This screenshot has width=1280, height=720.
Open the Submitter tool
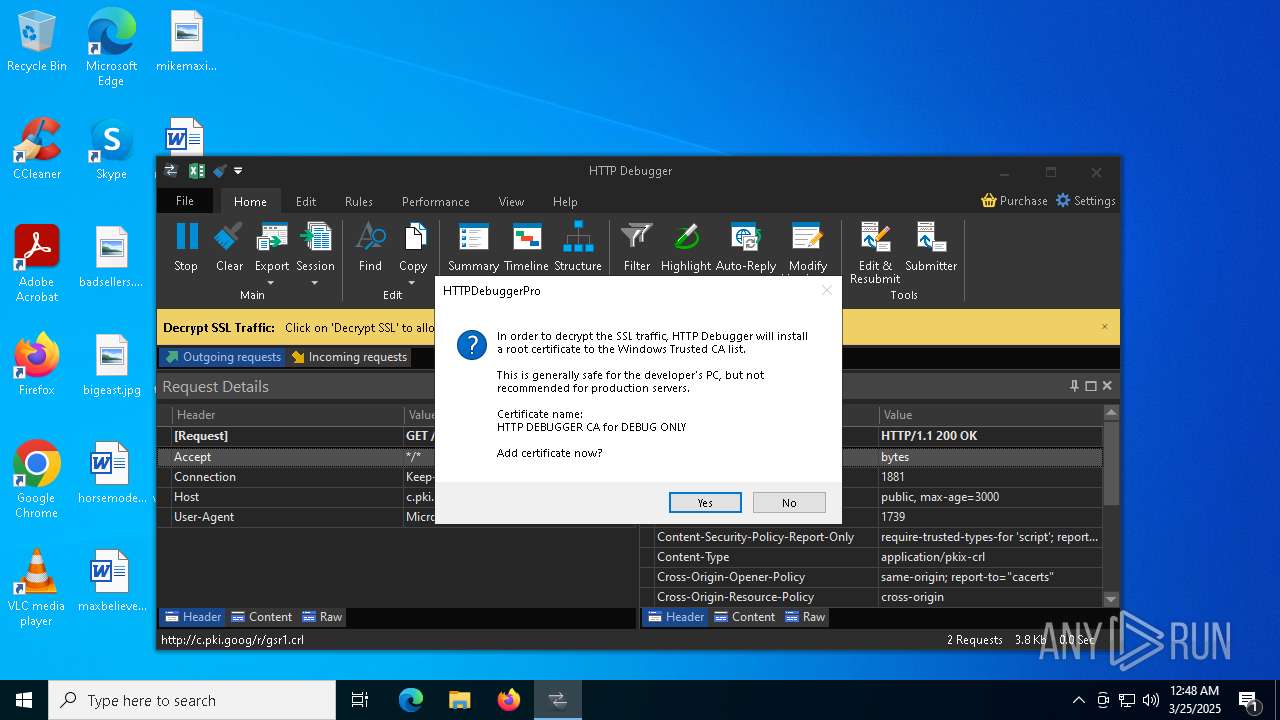point(931,247)
